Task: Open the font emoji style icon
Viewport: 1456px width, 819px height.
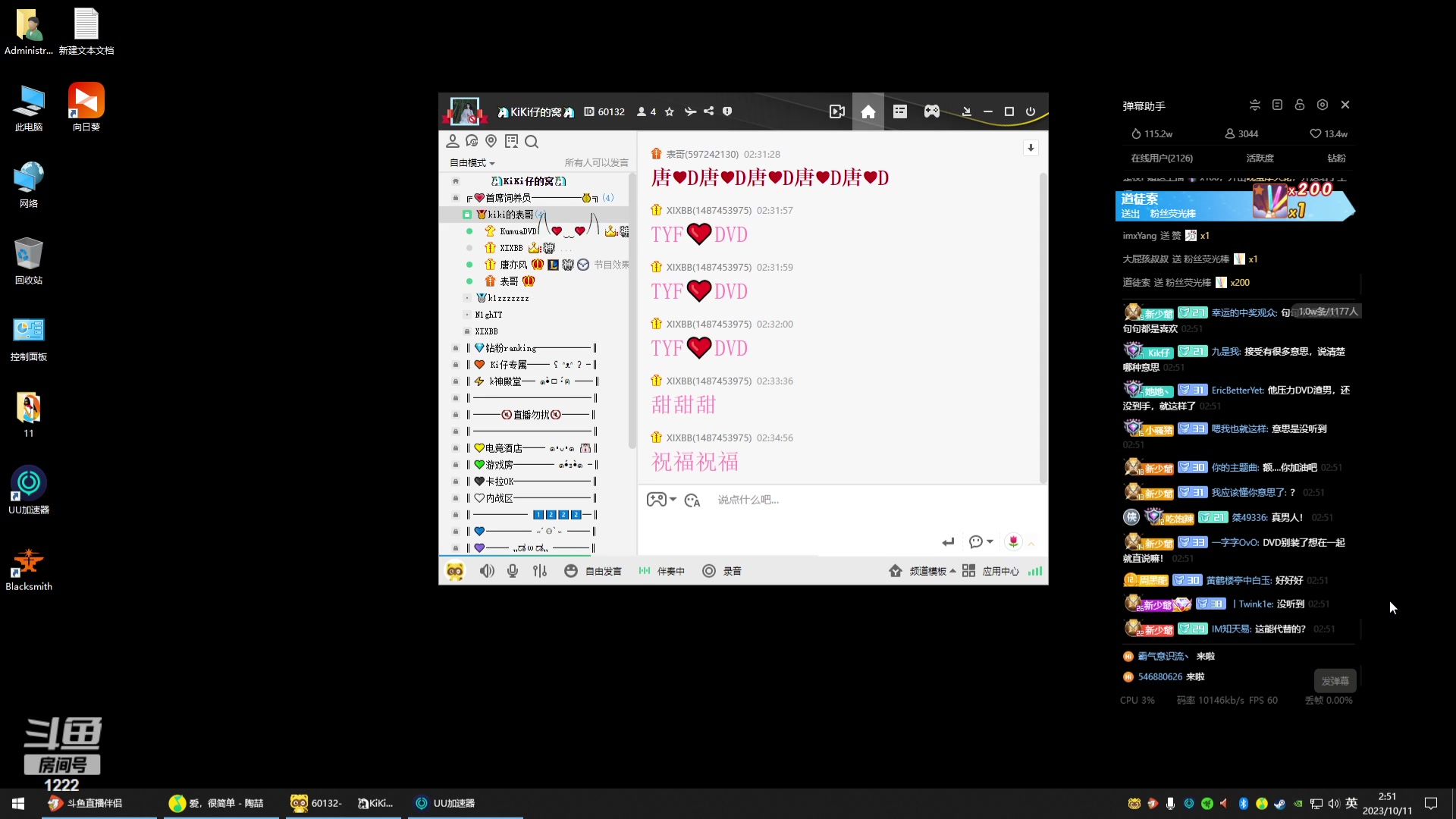Action: pyautogui.click(x=692, y=500)
